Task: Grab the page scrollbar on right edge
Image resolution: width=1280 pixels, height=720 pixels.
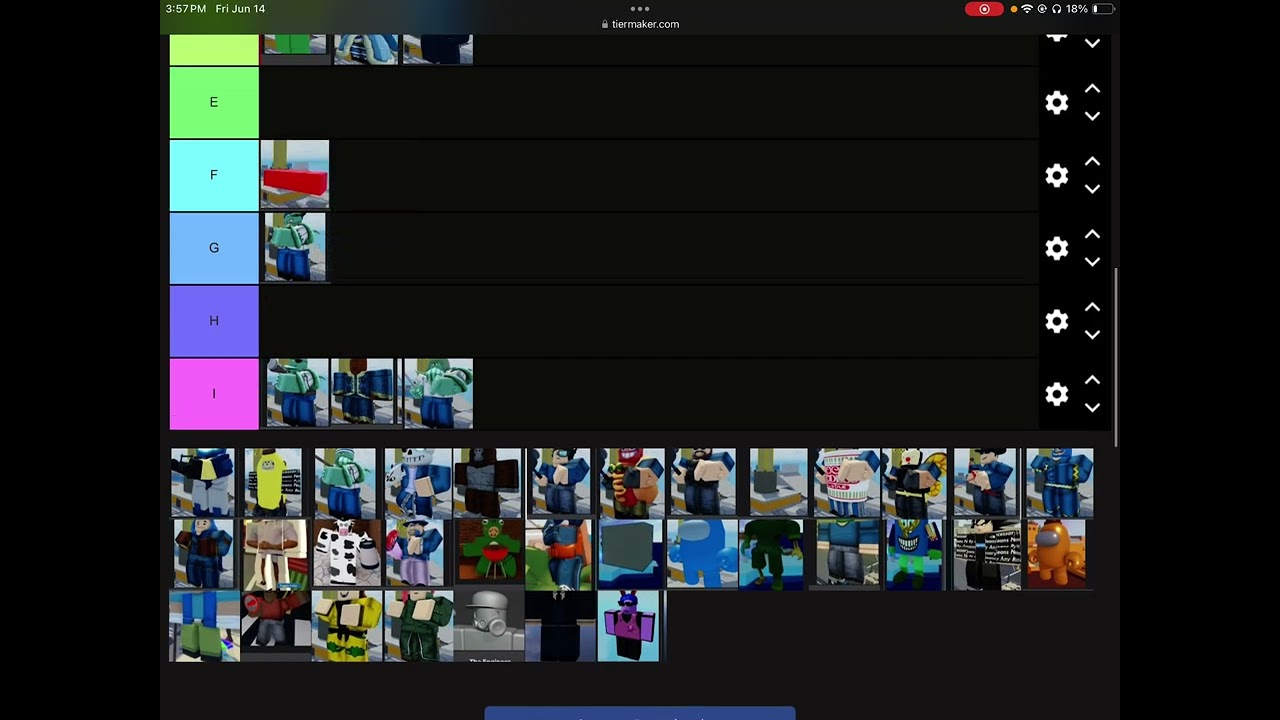Action: point(1116,358)
